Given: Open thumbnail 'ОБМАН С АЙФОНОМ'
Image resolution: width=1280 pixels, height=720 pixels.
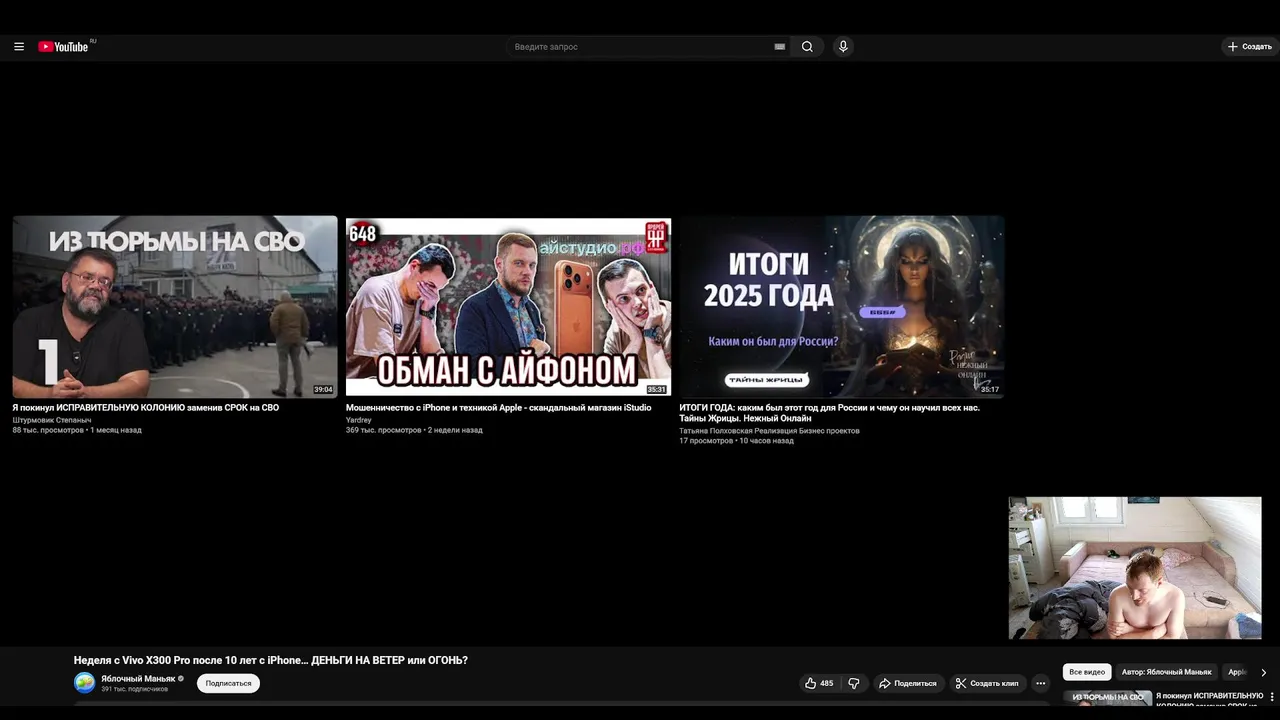Looking at the screenshot, I should coord(508,307).
